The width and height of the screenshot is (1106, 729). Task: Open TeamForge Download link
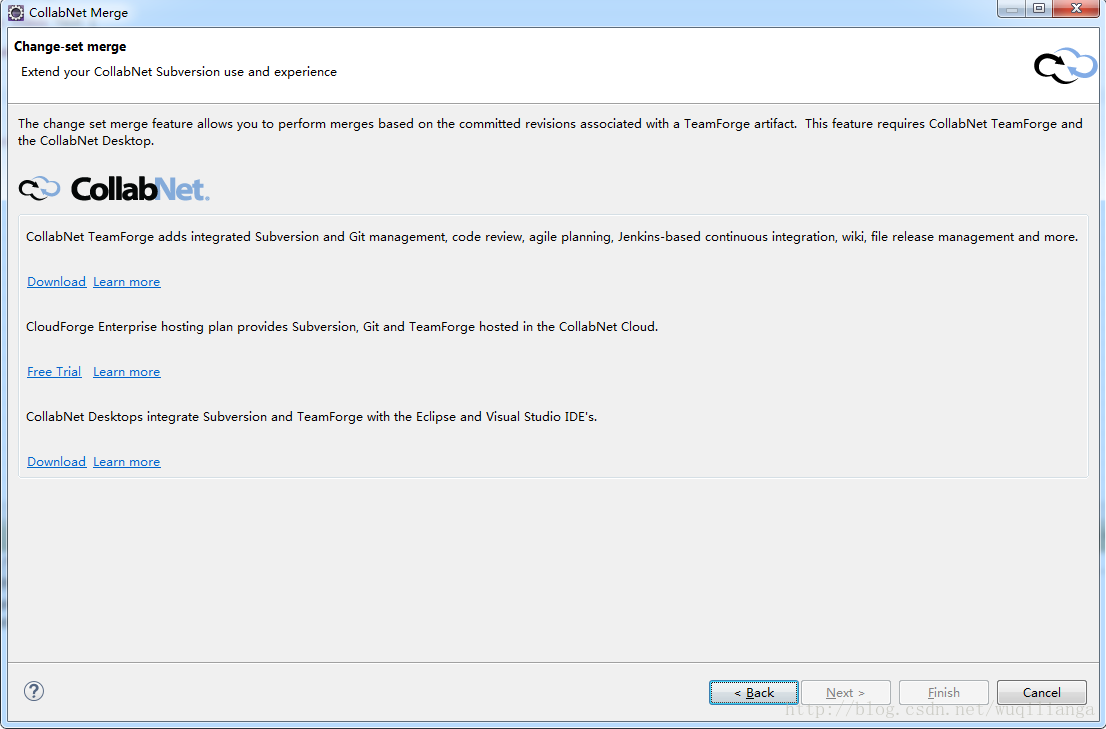pyautogui.click(x=56, y=282)
